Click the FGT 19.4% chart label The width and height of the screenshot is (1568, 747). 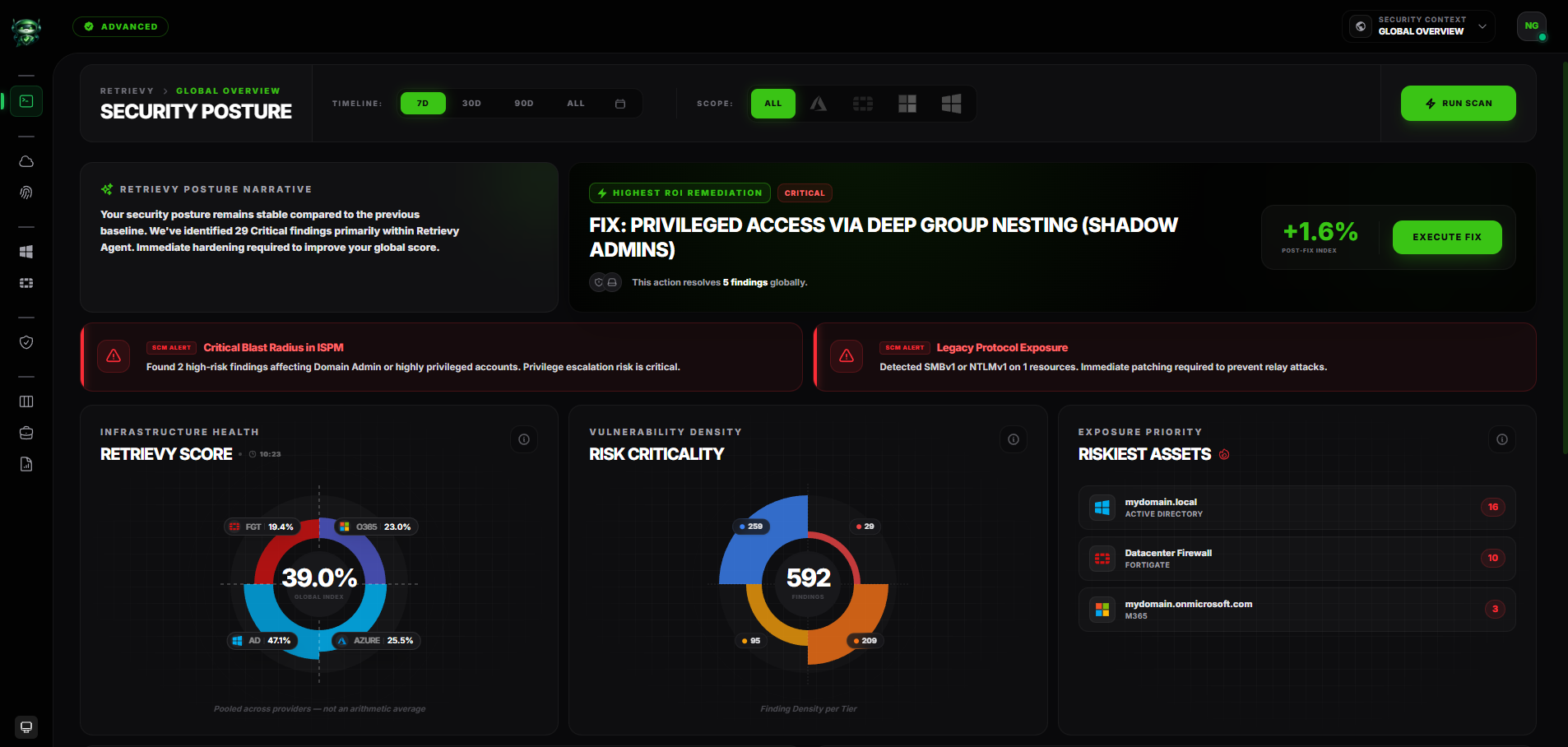tap(262, 527)
